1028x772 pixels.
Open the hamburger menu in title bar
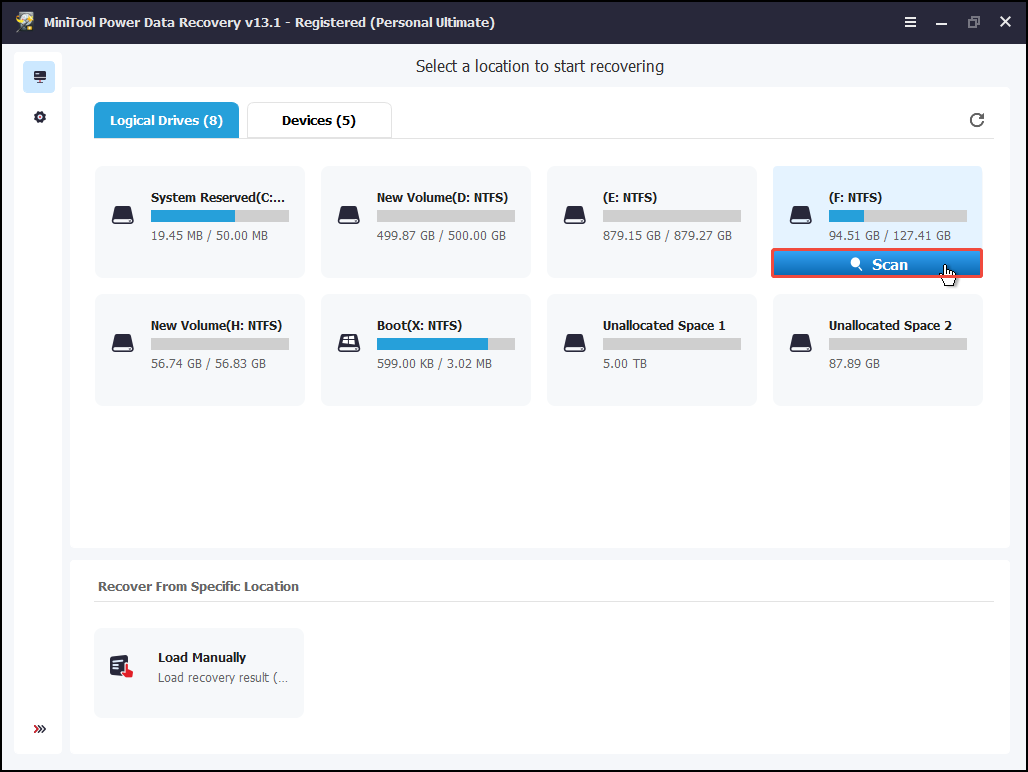coord(910,22)
